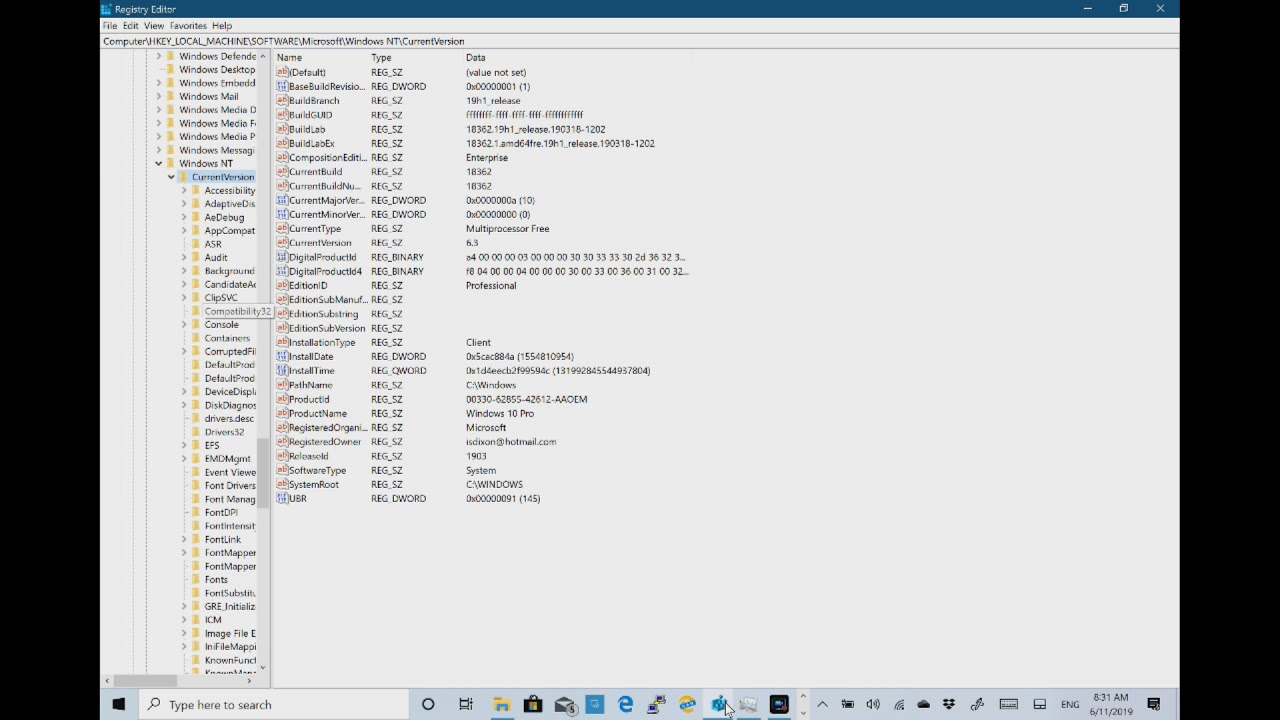Image resolution: width=1280 pixels, height=720 pixels.
Task: Open the touch keyboard tray icon
Action: click(x=1009, y=705)
